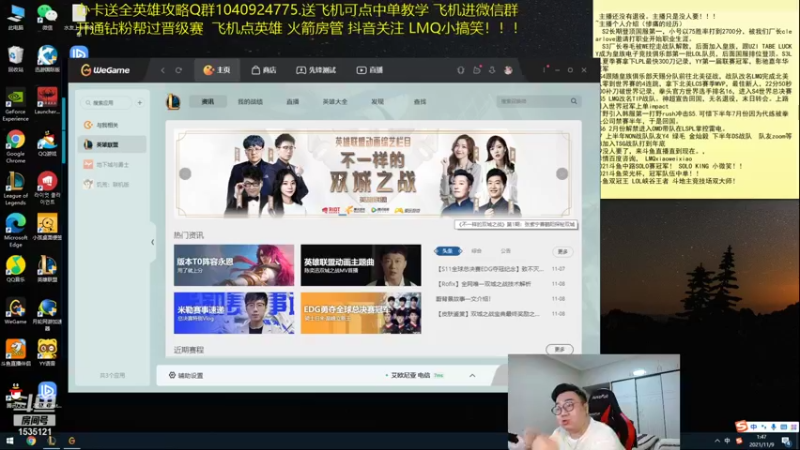Open the YY desktop icon
Screen dimensions: 800x450
47,353
